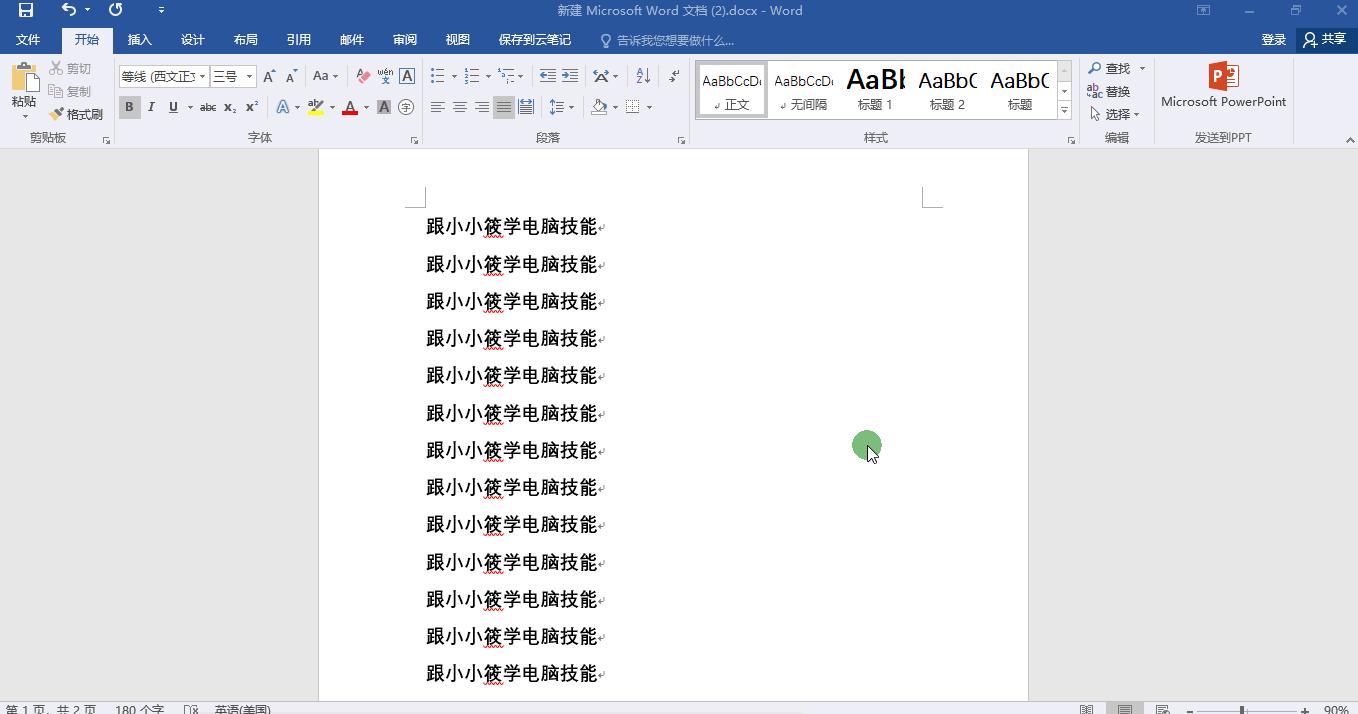Switch to the 插入 ribbon tab
This screenshot has height=714, width=1358.
[139, 39]
